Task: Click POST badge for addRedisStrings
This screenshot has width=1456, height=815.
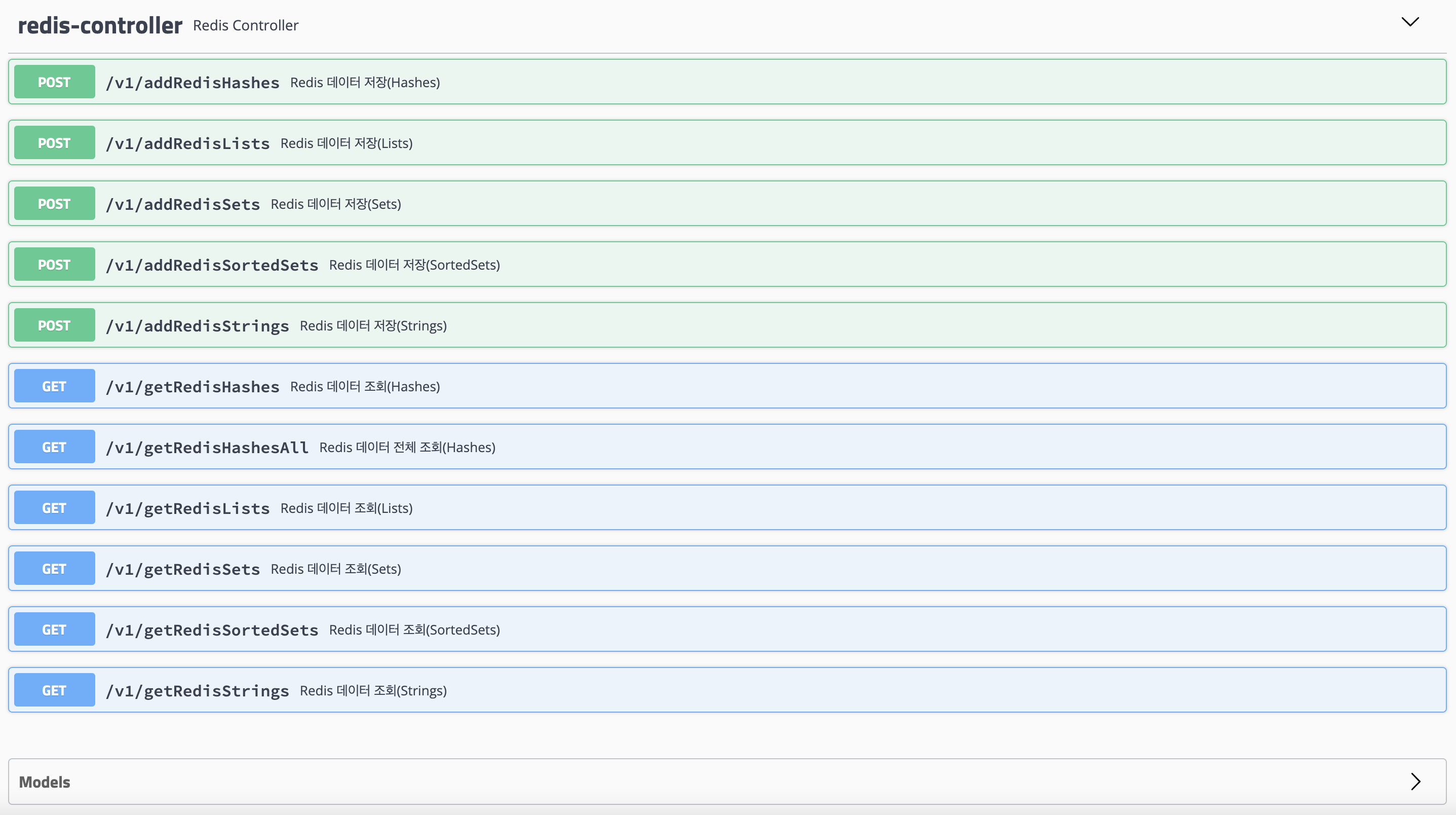Action: pyautogui.click(x=54, y=325)
